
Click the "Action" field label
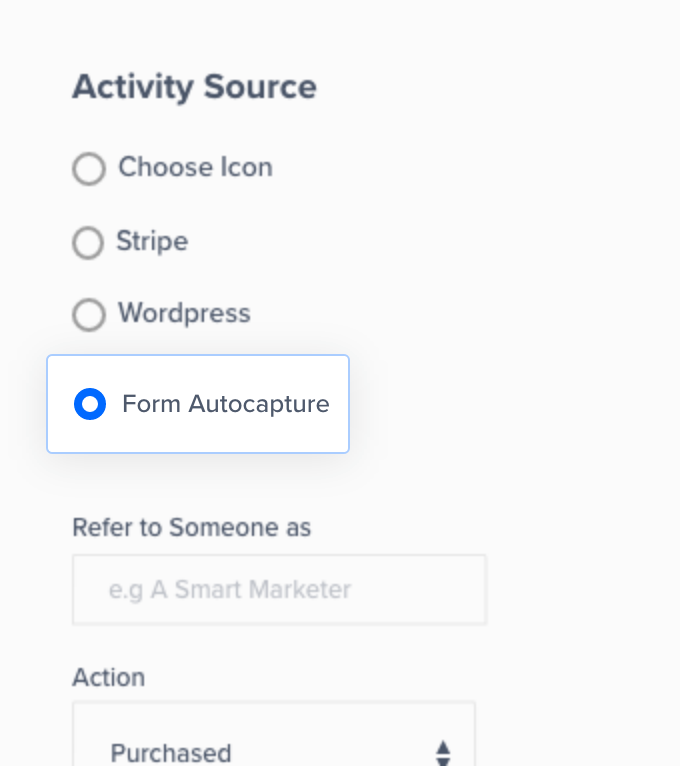(x=108, y=677)
